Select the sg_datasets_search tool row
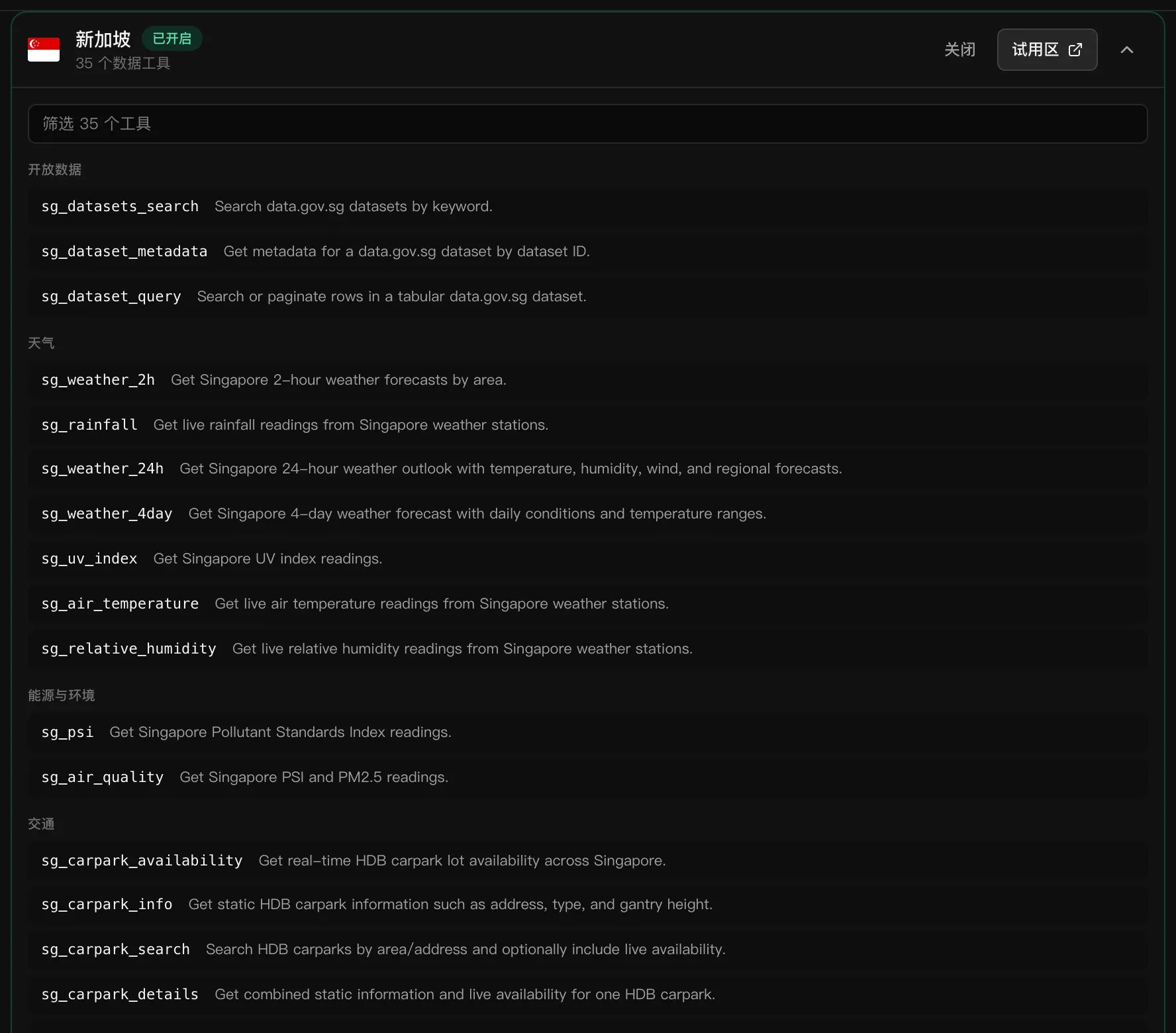The height and width of the screenshot is (1033, 1176). tap(587, 207)
